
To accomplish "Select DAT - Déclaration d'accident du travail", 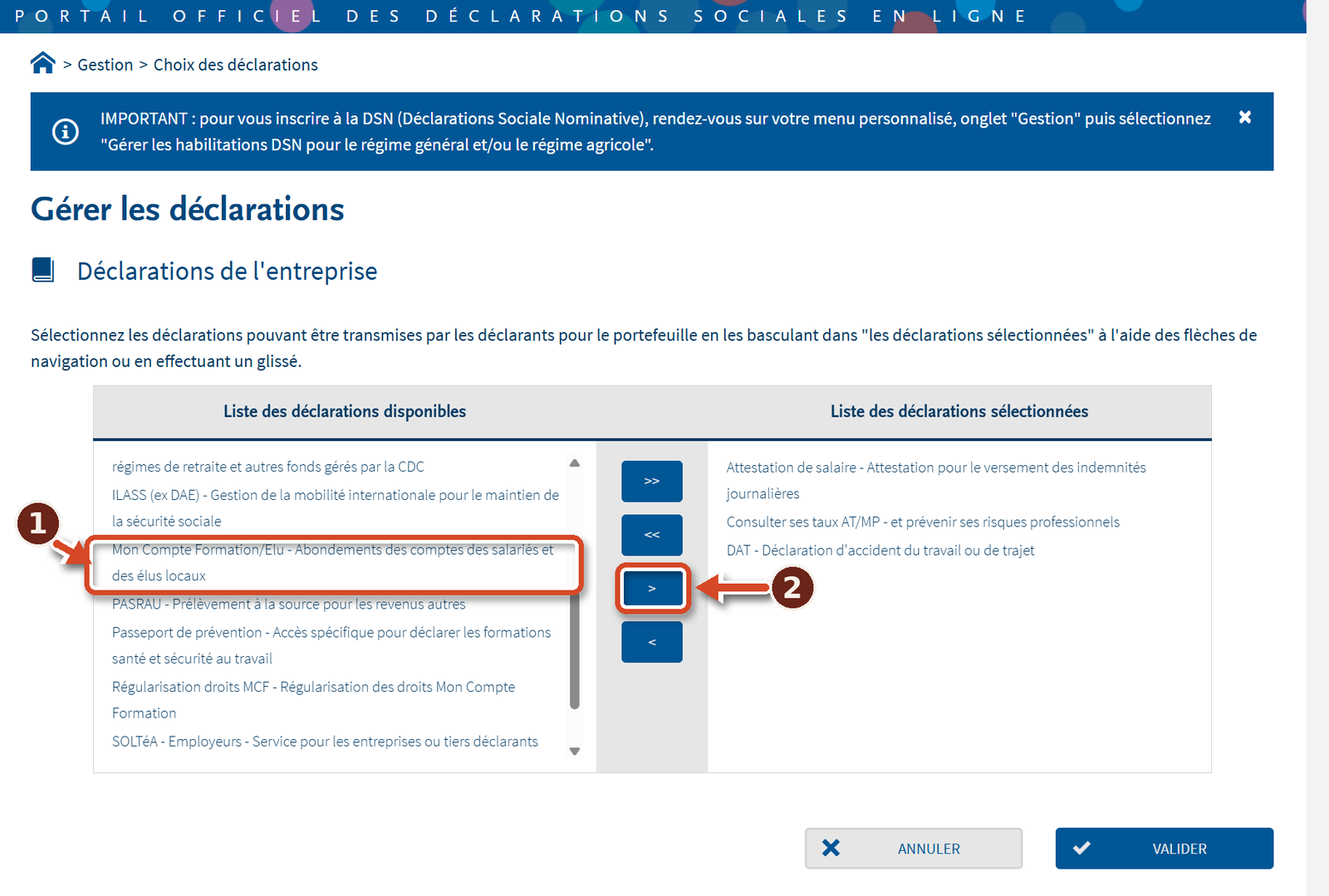I will 880,550.
